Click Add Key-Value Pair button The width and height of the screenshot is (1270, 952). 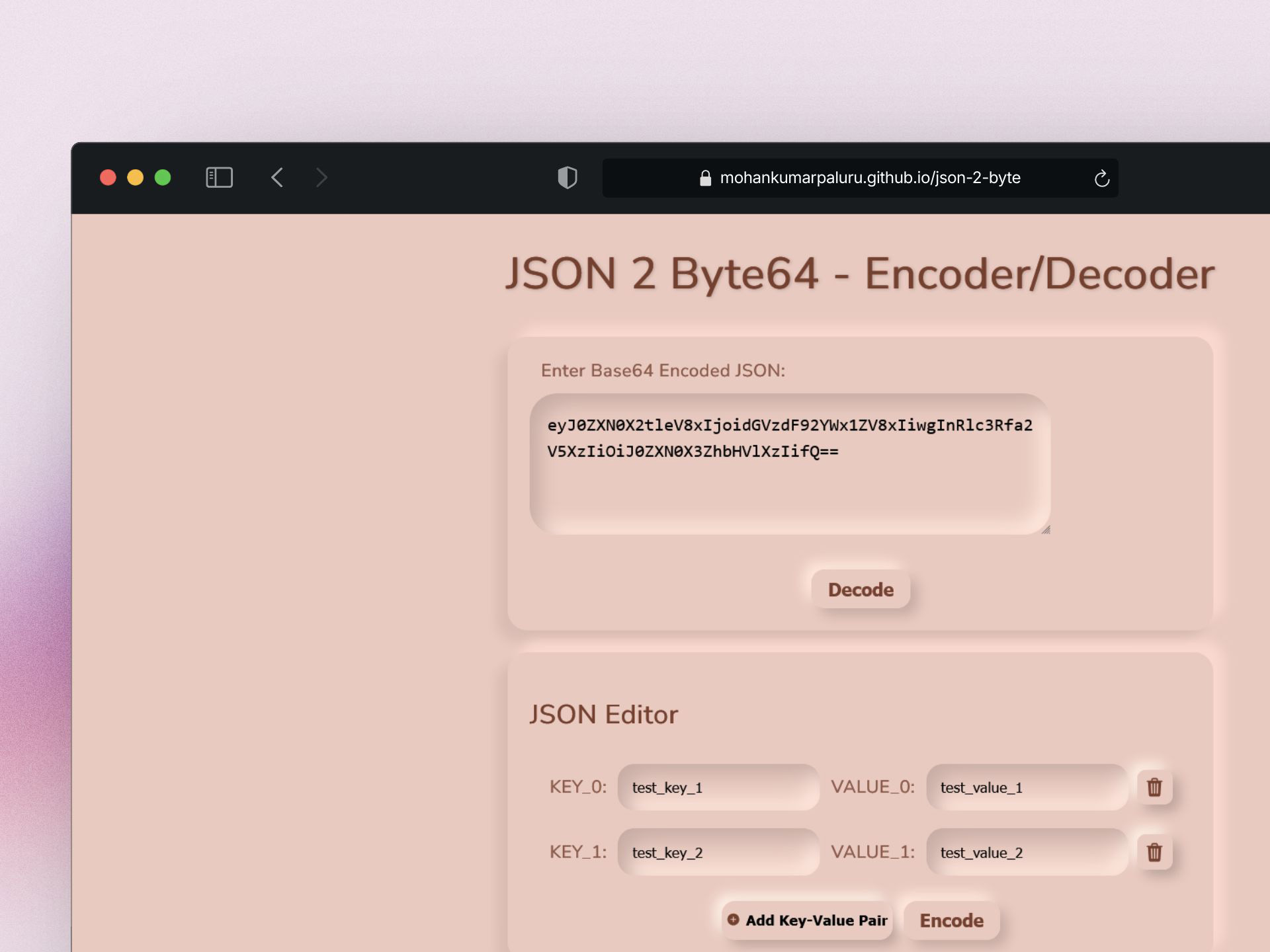click(x=815, y=920)
